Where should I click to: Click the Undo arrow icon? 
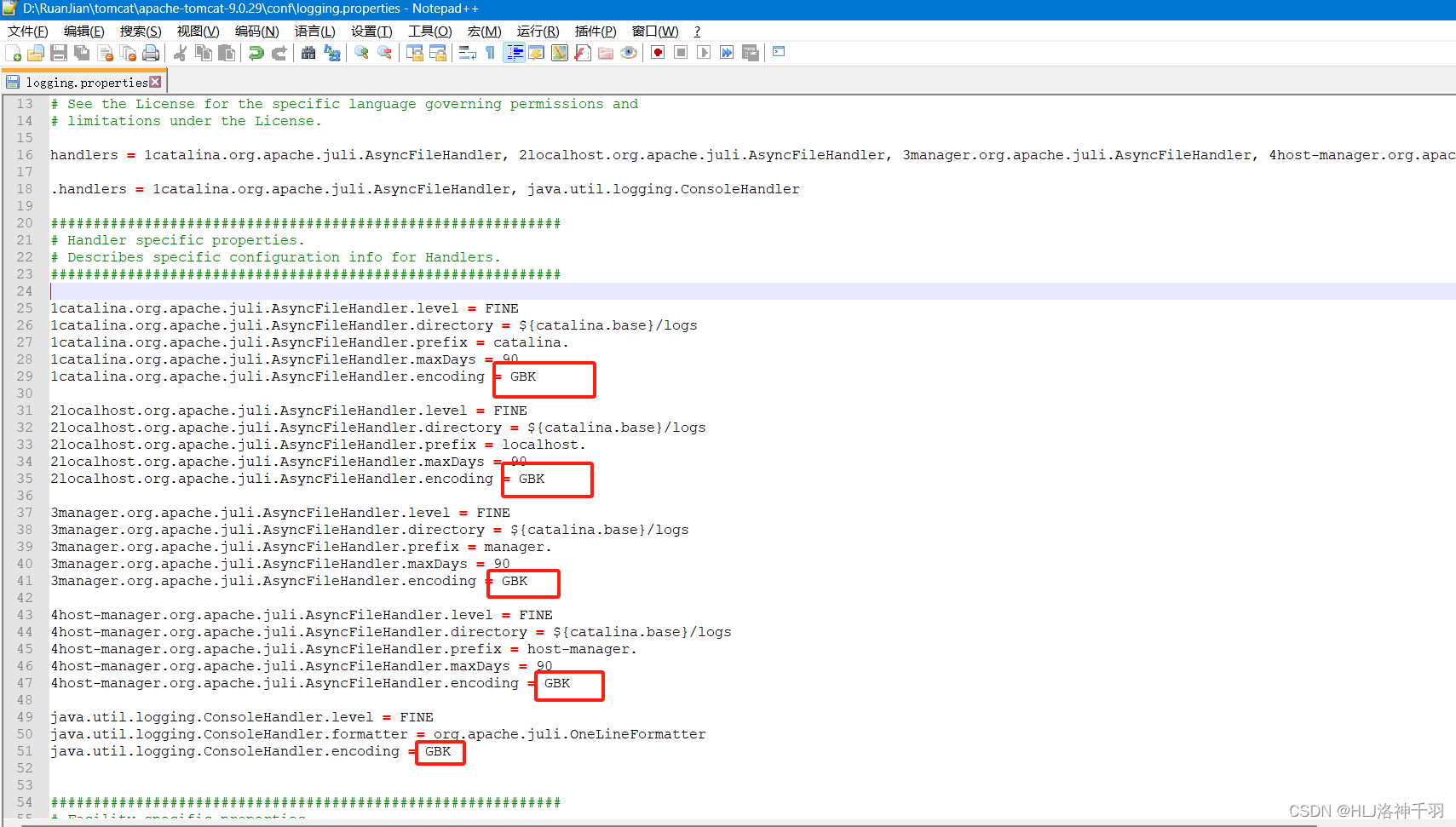[256, 53]
